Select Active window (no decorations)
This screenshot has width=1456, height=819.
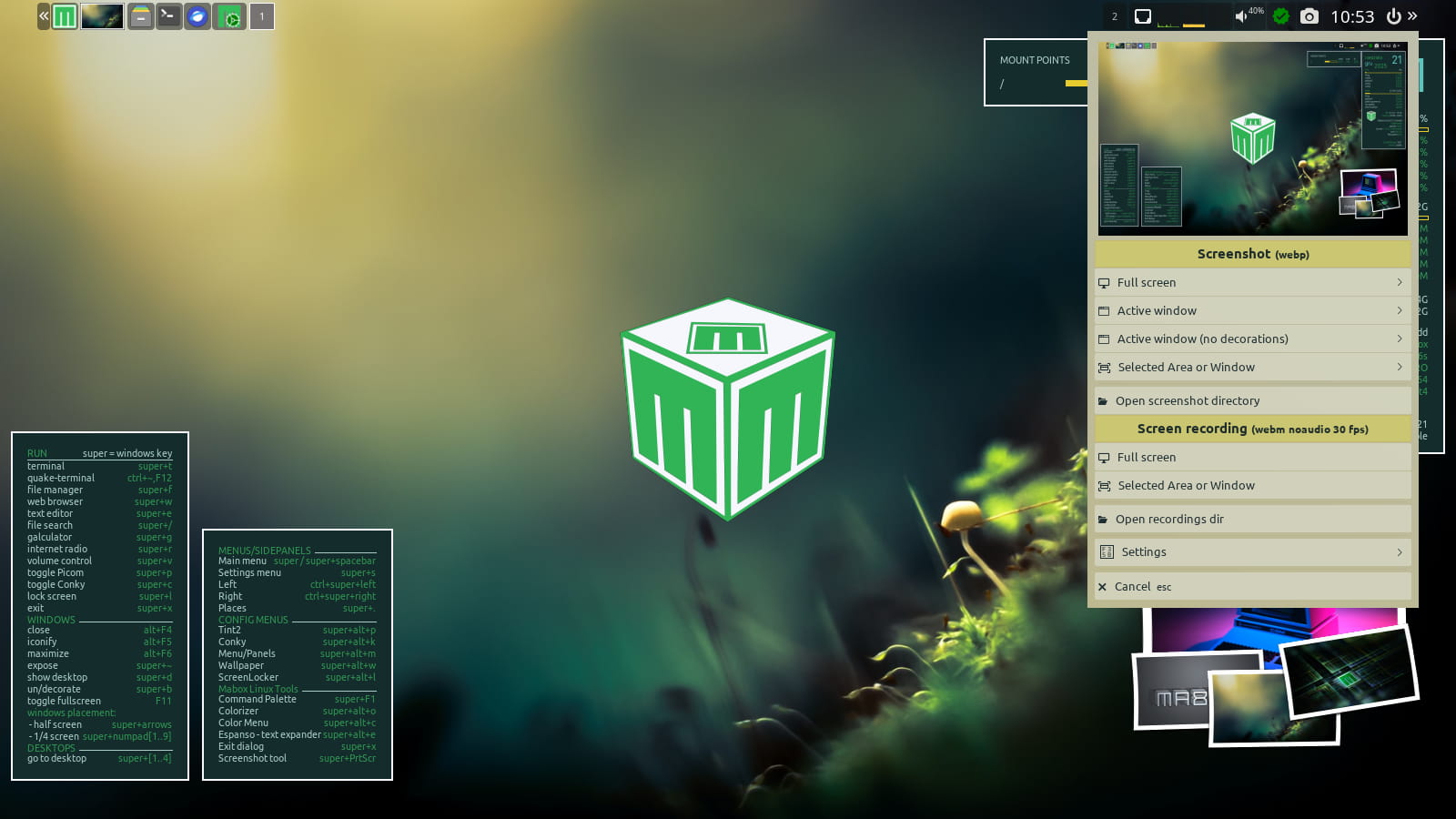pos(1202,339)
